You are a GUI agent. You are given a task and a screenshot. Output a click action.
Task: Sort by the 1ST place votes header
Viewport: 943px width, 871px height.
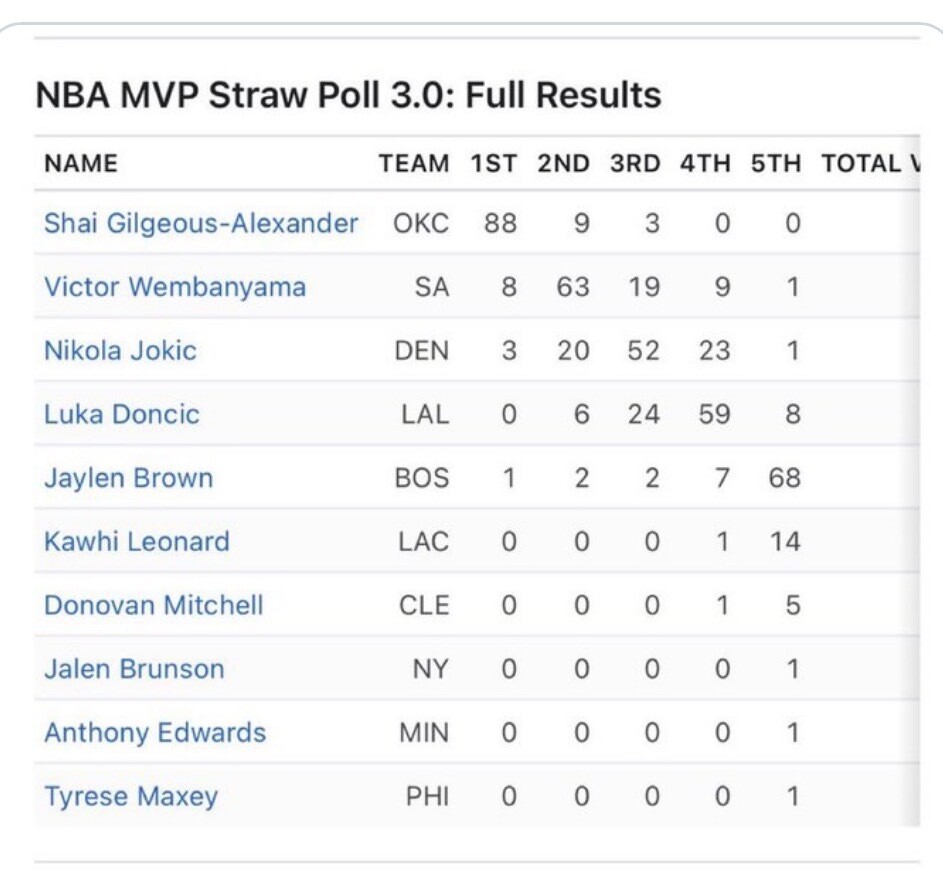(x=493, y=163)
